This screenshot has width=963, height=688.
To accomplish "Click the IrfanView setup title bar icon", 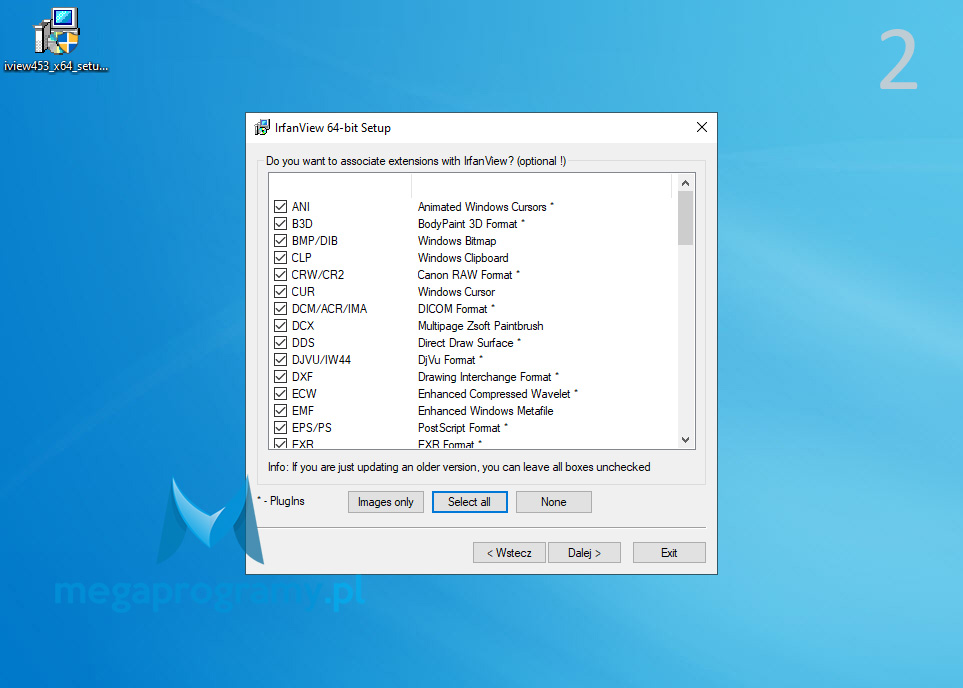I will pyautogui.click(x=262, y=128).
